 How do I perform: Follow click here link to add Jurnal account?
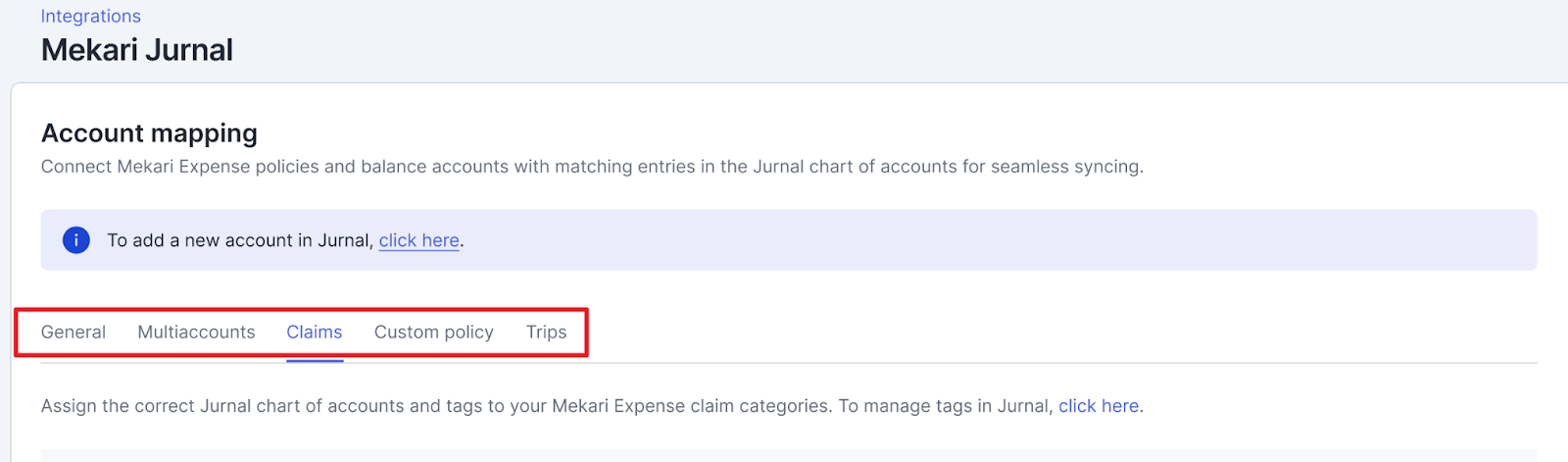[x=419, y=240]
